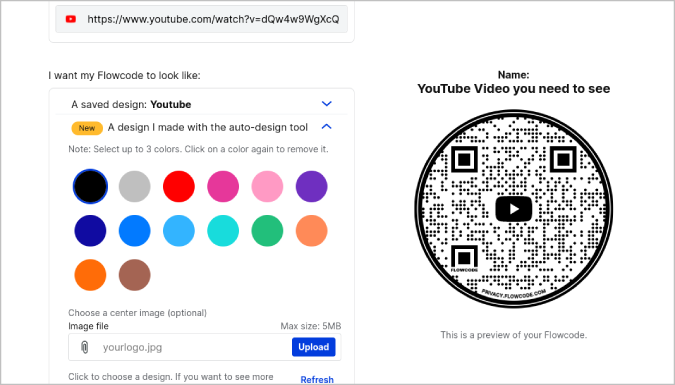Open the saved design Youtube row
The height and width of the screenshot is (385, 675).
(201, 104)
